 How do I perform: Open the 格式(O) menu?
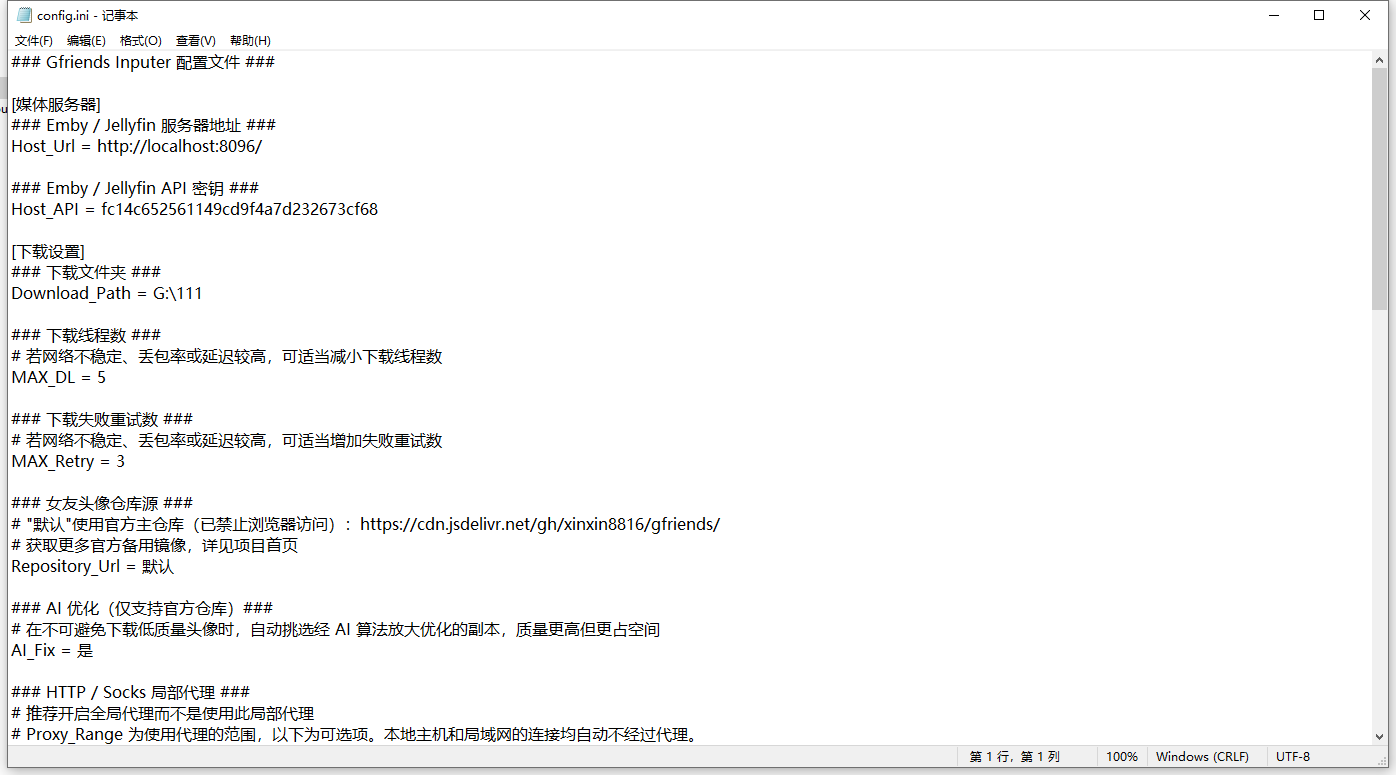click(x=140, y=40)
